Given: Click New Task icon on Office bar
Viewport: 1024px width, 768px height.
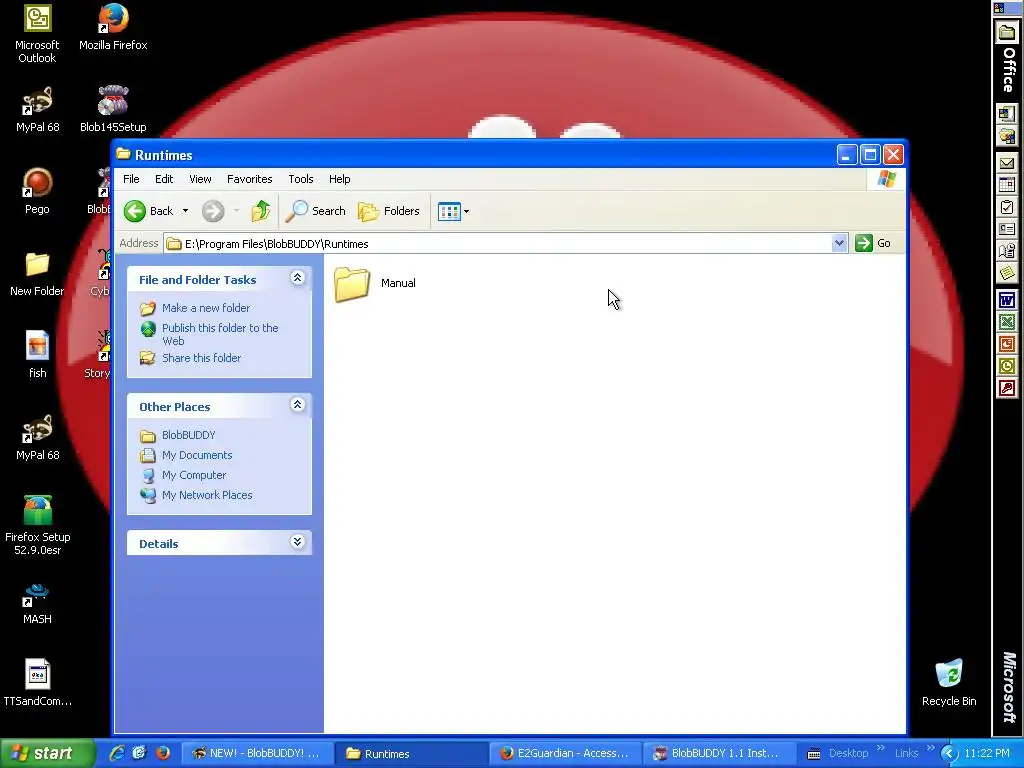Looking at the screenshot, I should pos(1006,207).
